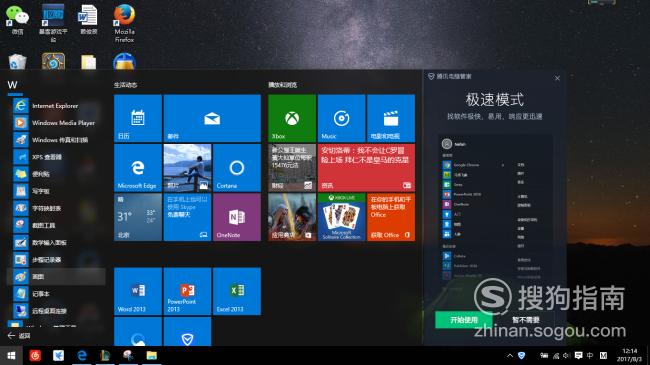Screen dimensions: 650x365
Task: Open 远程桌面连接 remote desktop
Action: pyautogui.click(x=56, y=311)
